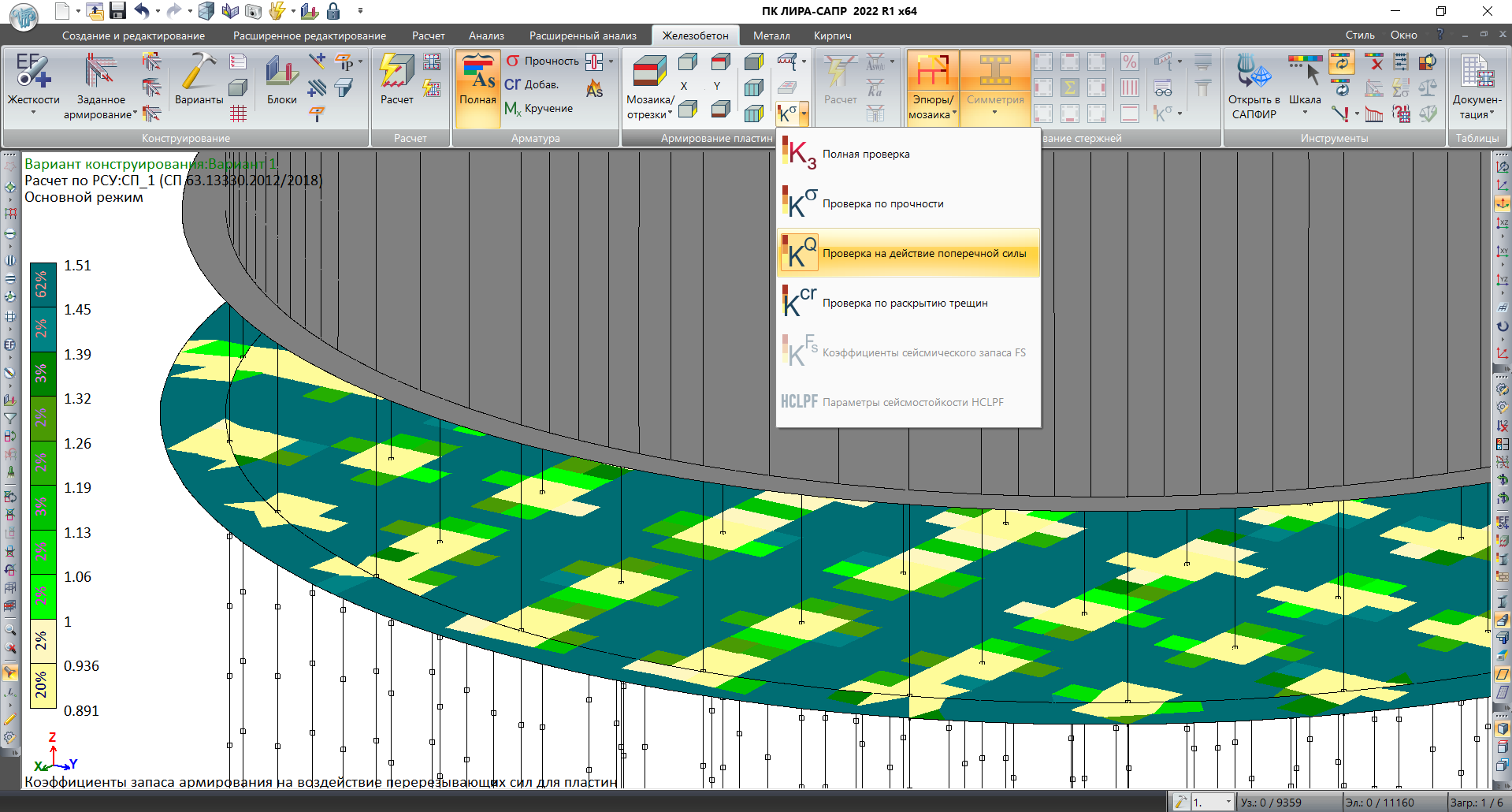Image resolution: width=1512 pixels, height=812 pixels.
Task: Switch to the Расширенный анализ tab
Action: (582, 35)
